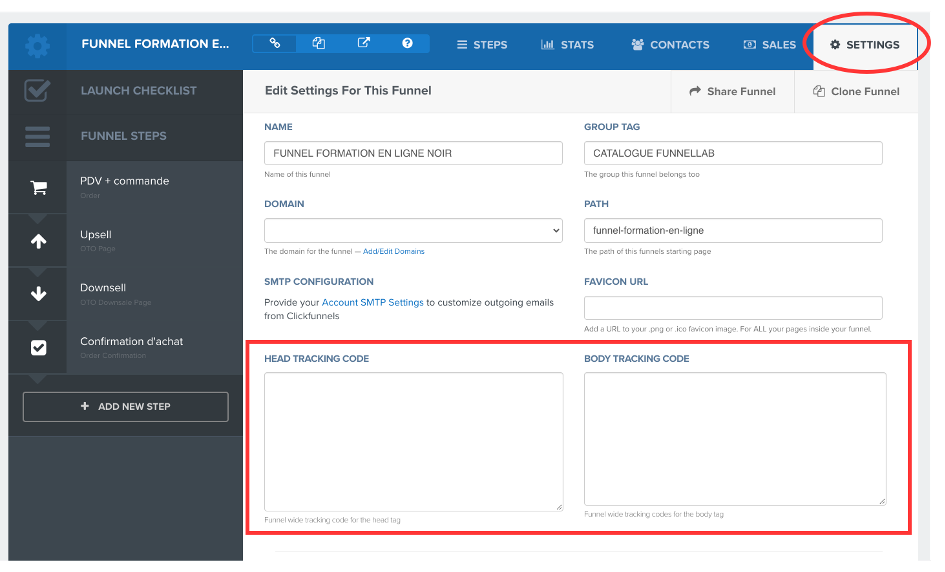The height and width of the screenshot is (572, 945).
Task: Open Account SMTP Settings link
Action: point(372,303)
